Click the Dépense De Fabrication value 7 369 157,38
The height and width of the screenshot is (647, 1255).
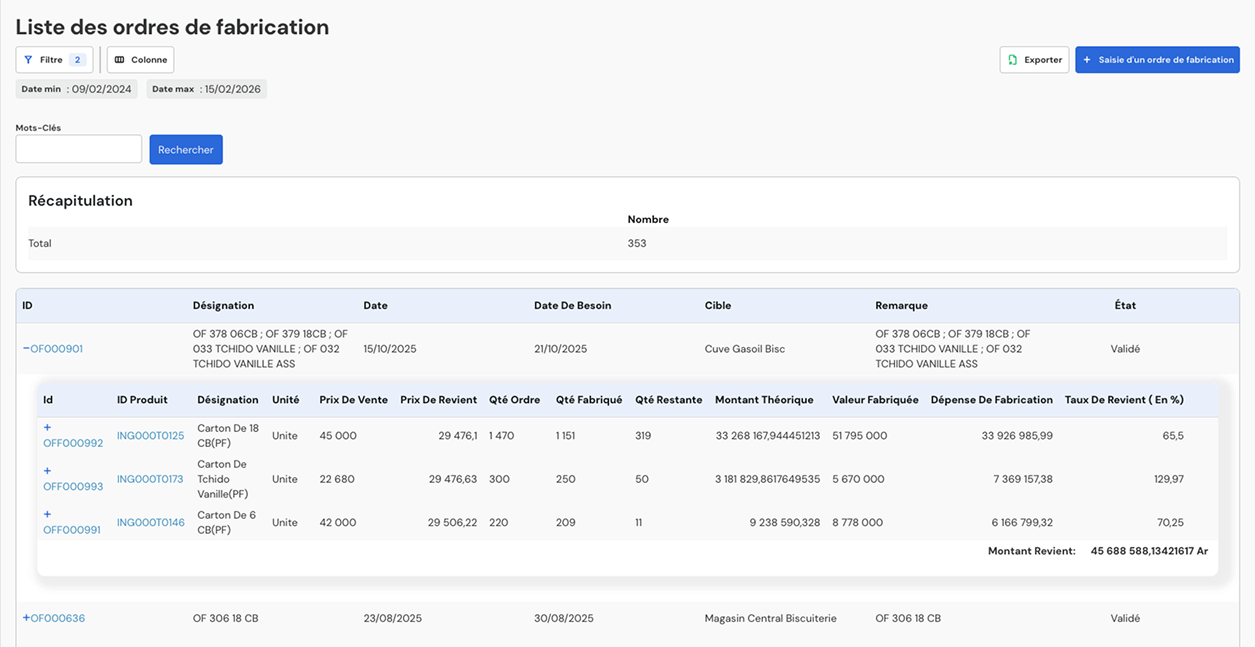1022,479
